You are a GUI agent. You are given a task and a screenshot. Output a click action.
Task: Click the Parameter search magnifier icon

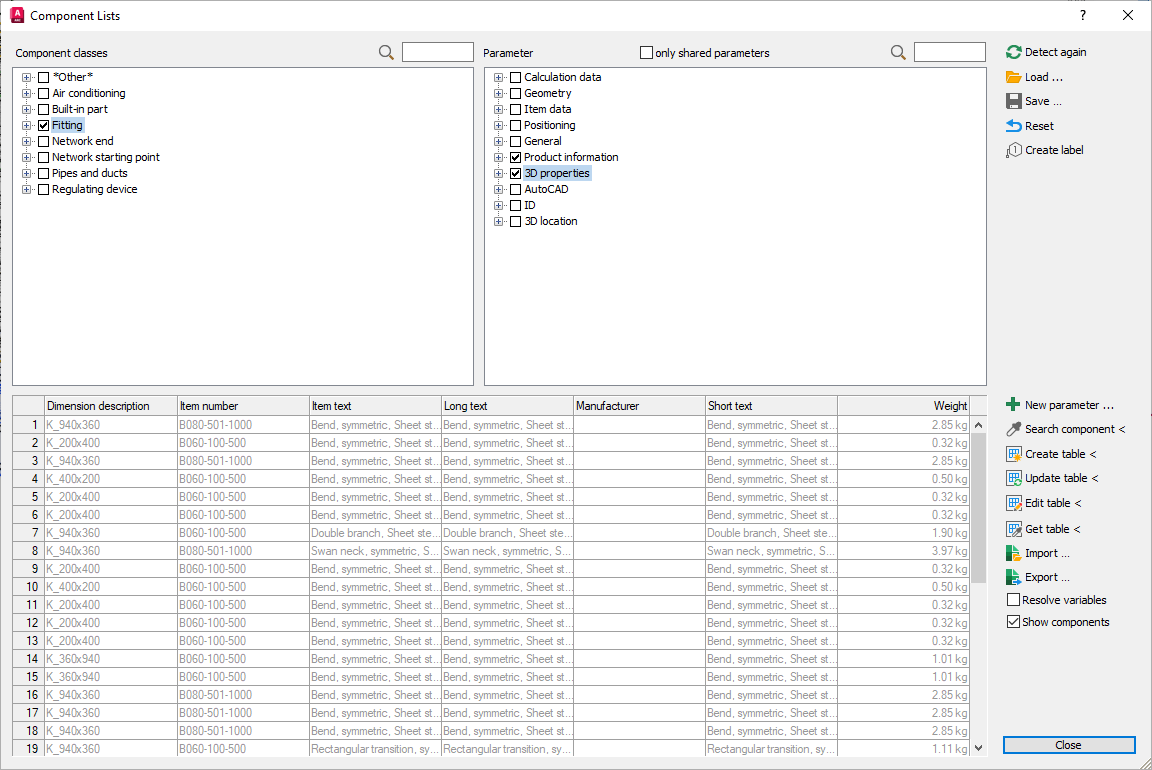pos(898,52)
